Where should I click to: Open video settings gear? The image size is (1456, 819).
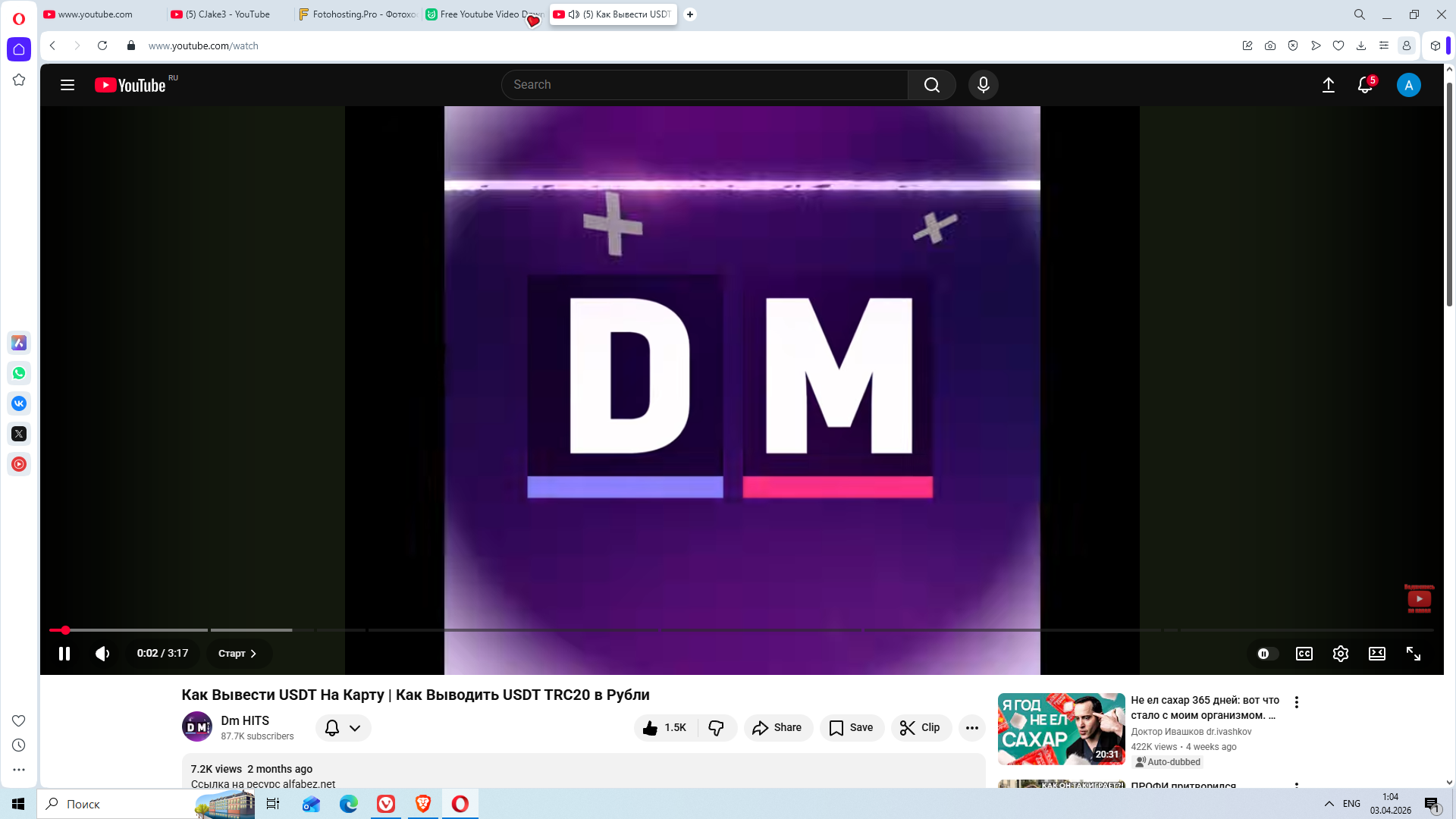[1341, 654]
